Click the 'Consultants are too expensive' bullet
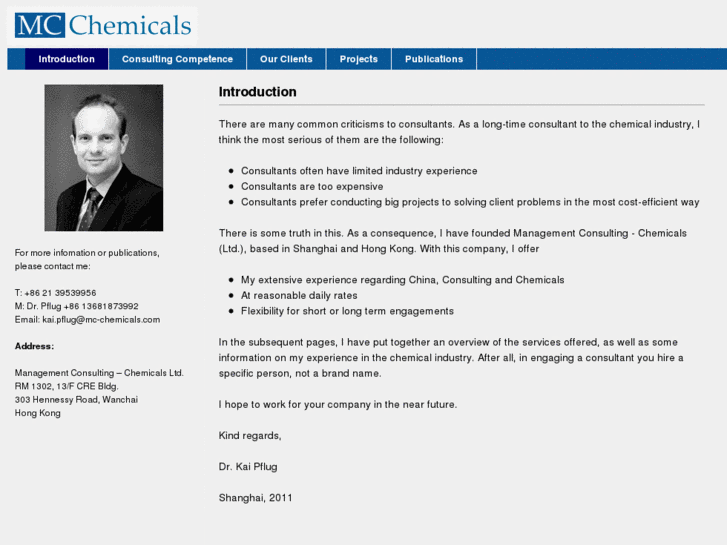The height and width of the screenshot is (545, 727). pos(312,186)
